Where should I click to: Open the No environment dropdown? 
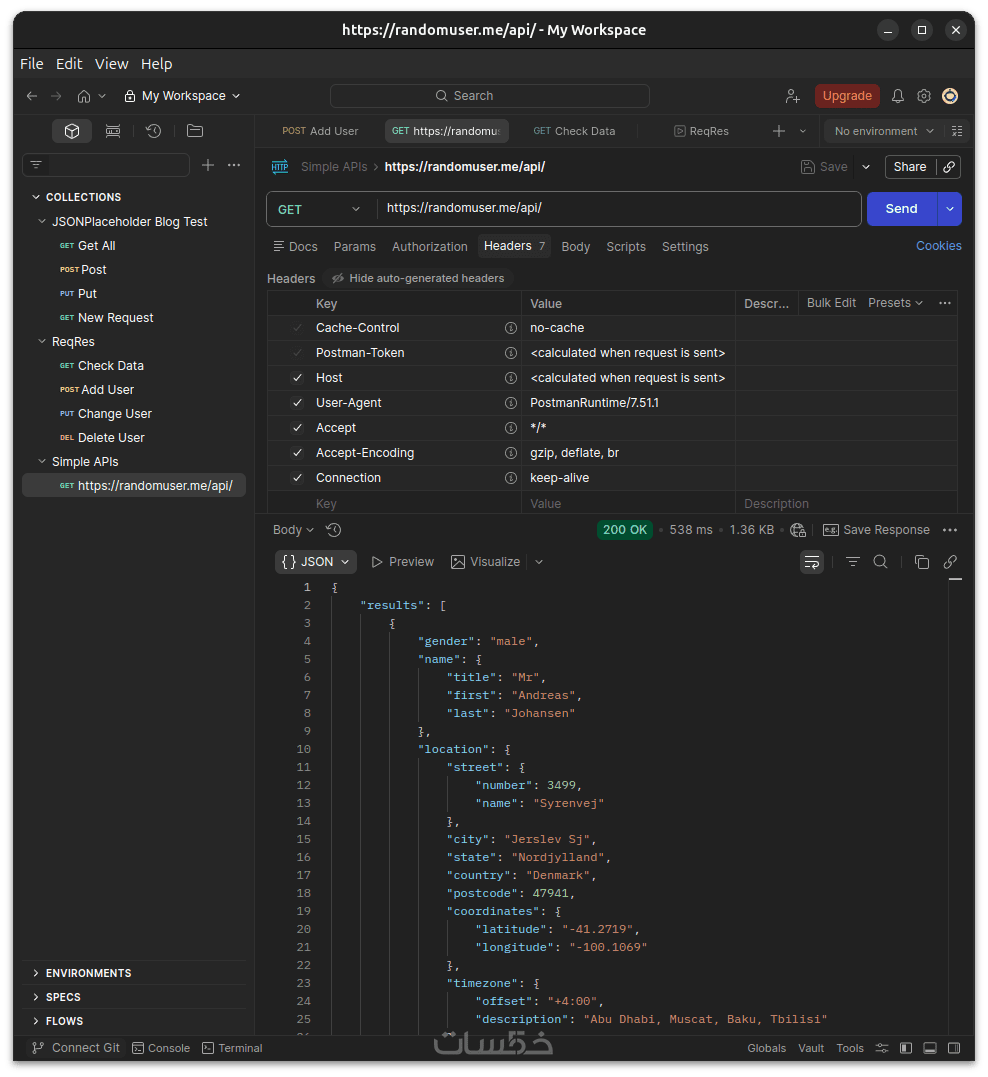(884, 131)
